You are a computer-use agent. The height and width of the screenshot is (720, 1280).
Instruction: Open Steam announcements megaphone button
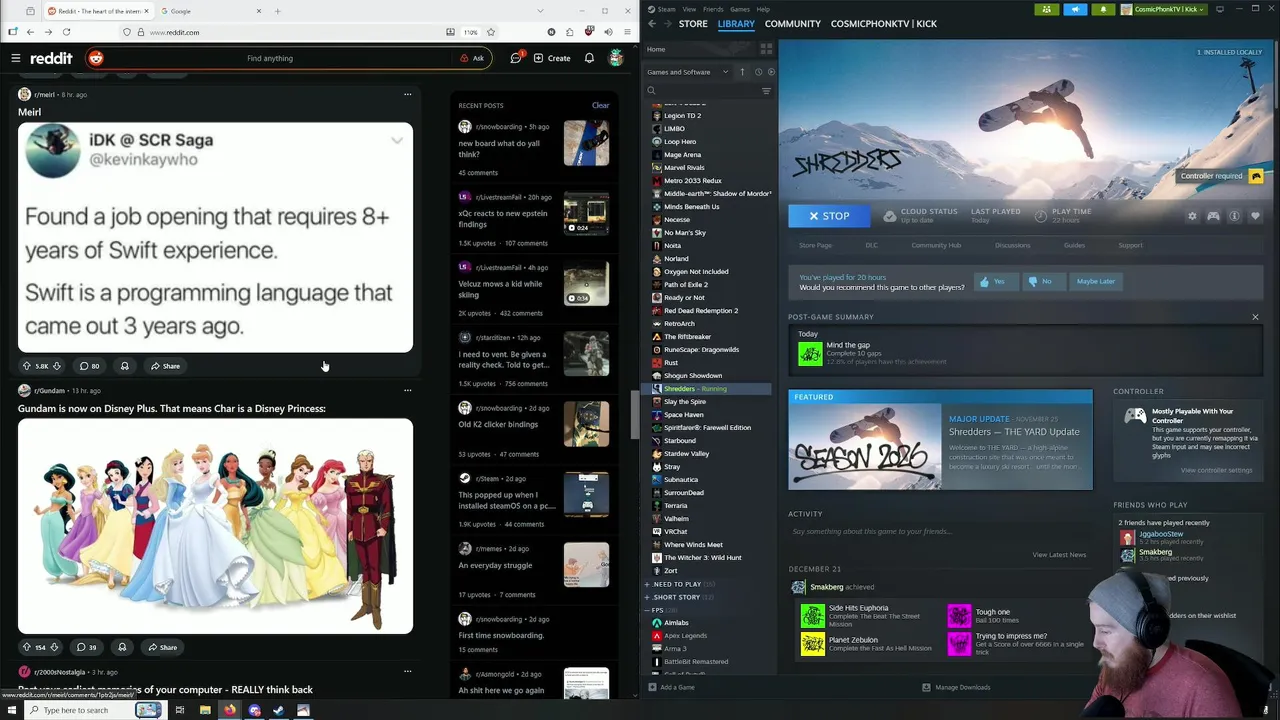[1075, 9]
